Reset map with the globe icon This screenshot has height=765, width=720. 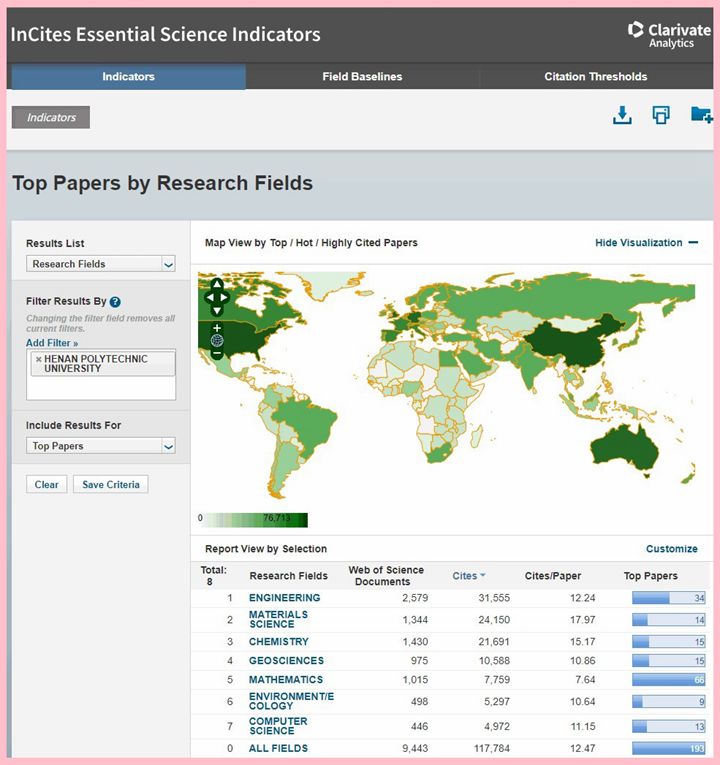217,340
